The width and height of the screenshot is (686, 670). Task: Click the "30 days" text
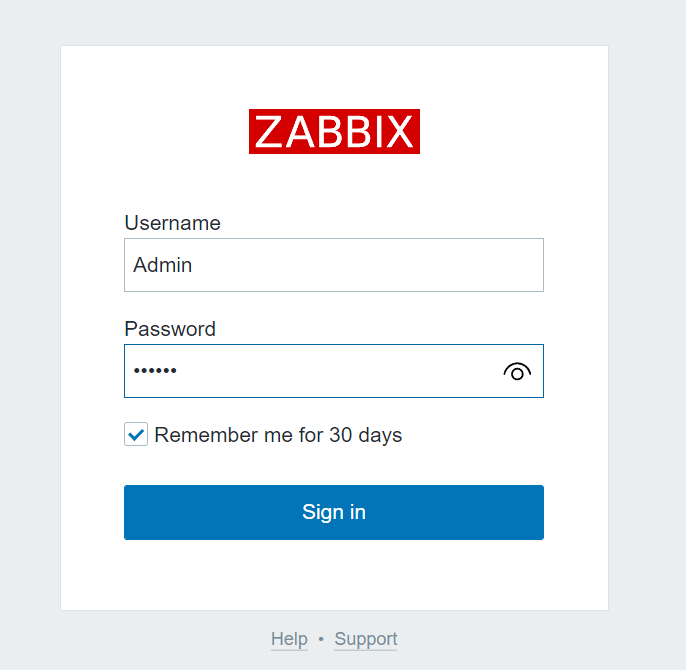coord(366,435)
